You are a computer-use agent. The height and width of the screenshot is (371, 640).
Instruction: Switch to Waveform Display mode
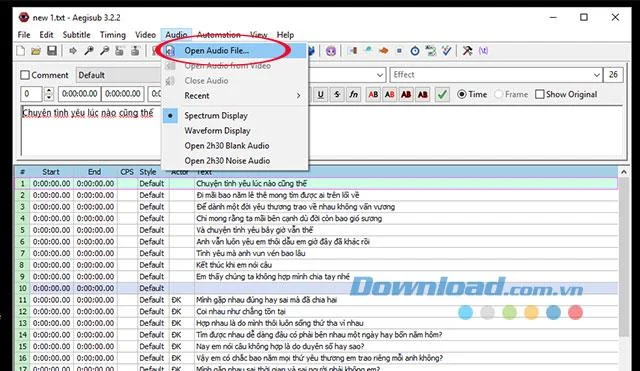click(x=217, y=131)
